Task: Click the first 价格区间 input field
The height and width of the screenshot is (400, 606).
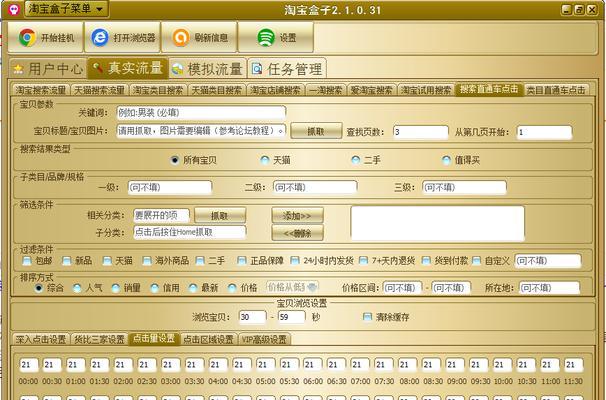Action: pyautogui.click(x=402, y=288)
